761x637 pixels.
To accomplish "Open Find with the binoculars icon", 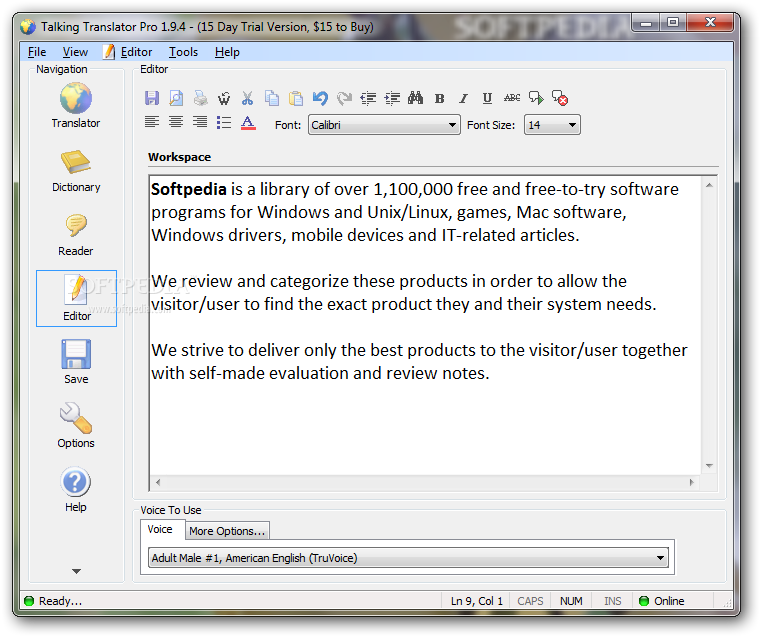I will (415, 98).
